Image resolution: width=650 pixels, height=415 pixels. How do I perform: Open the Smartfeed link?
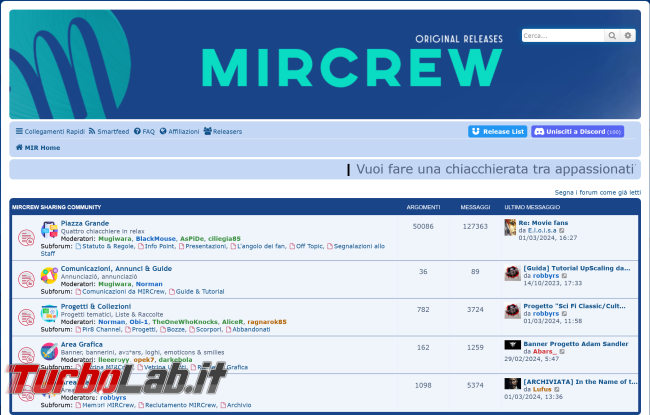pos(109,131)
